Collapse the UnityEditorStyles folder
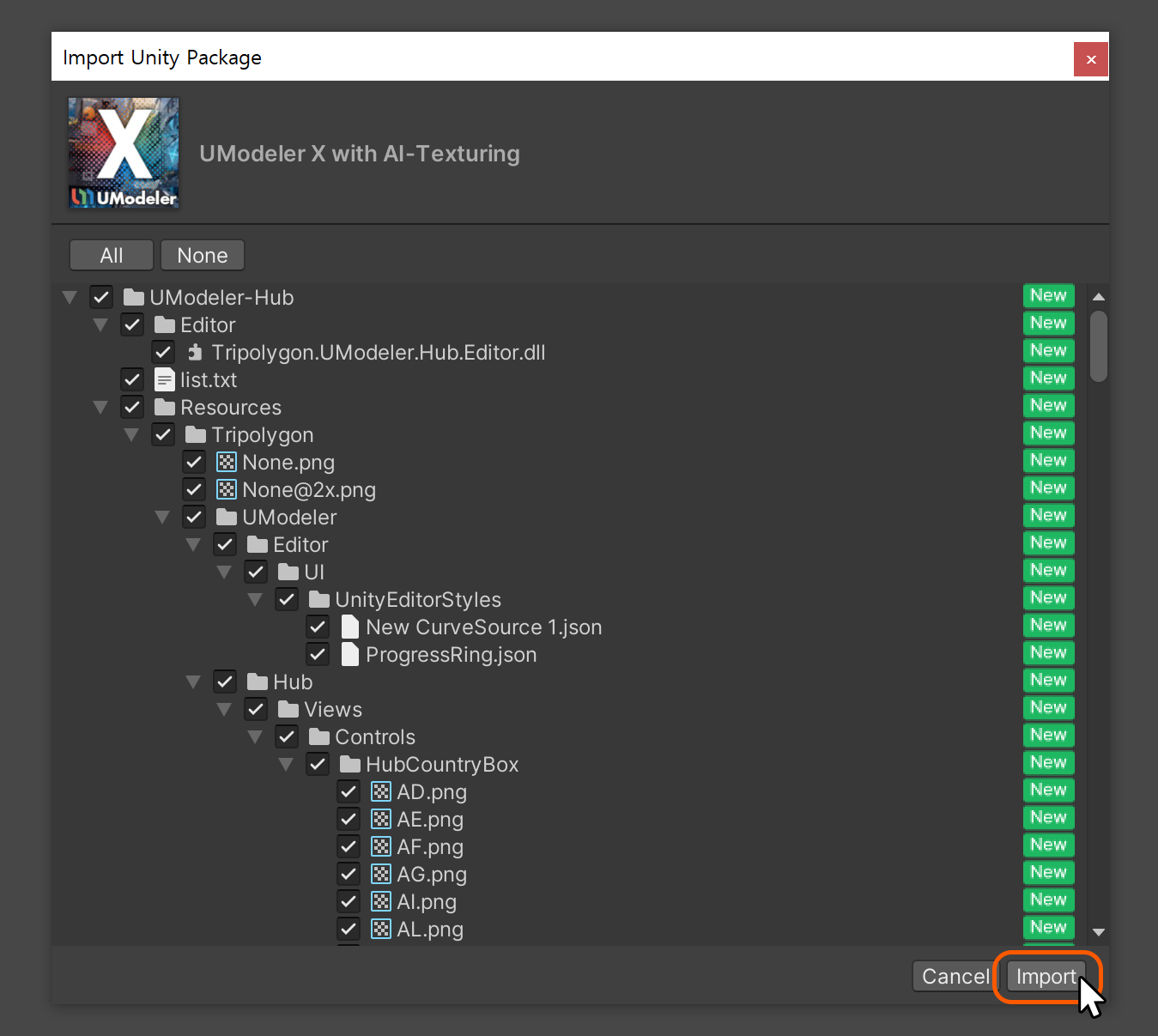This screenshot has width=1158, height=1036. click(x=255, y=600)
